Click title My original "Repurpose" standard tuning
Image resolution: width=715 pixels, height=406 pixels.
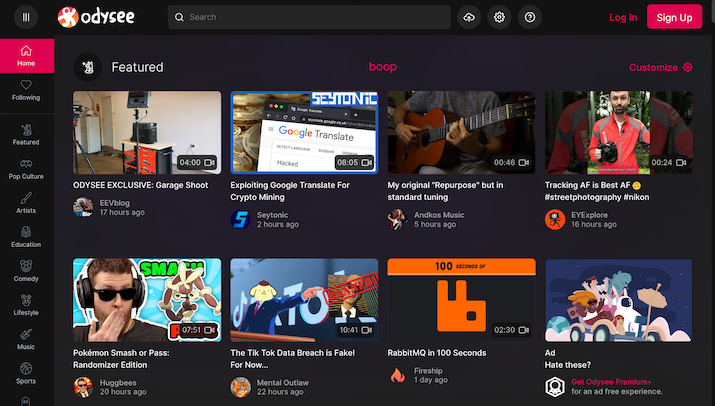(x=446, y=191)
